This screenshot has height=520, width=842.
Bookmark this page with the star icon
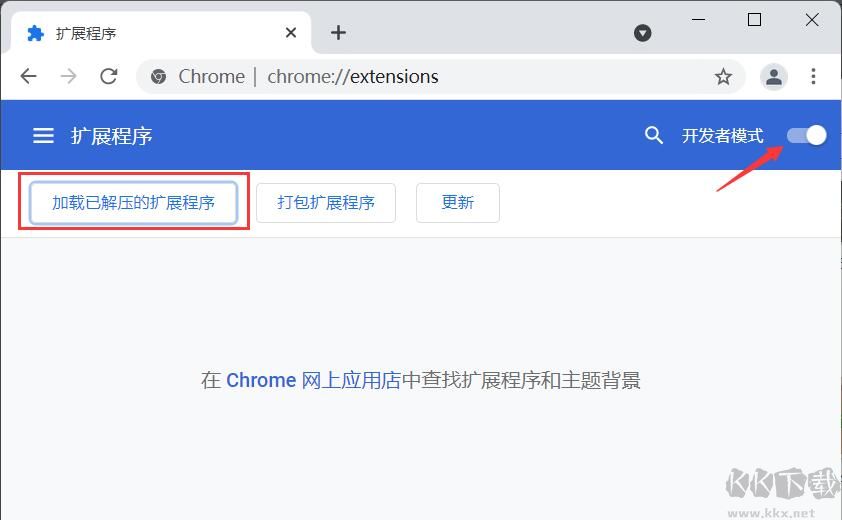click(723, 77)
